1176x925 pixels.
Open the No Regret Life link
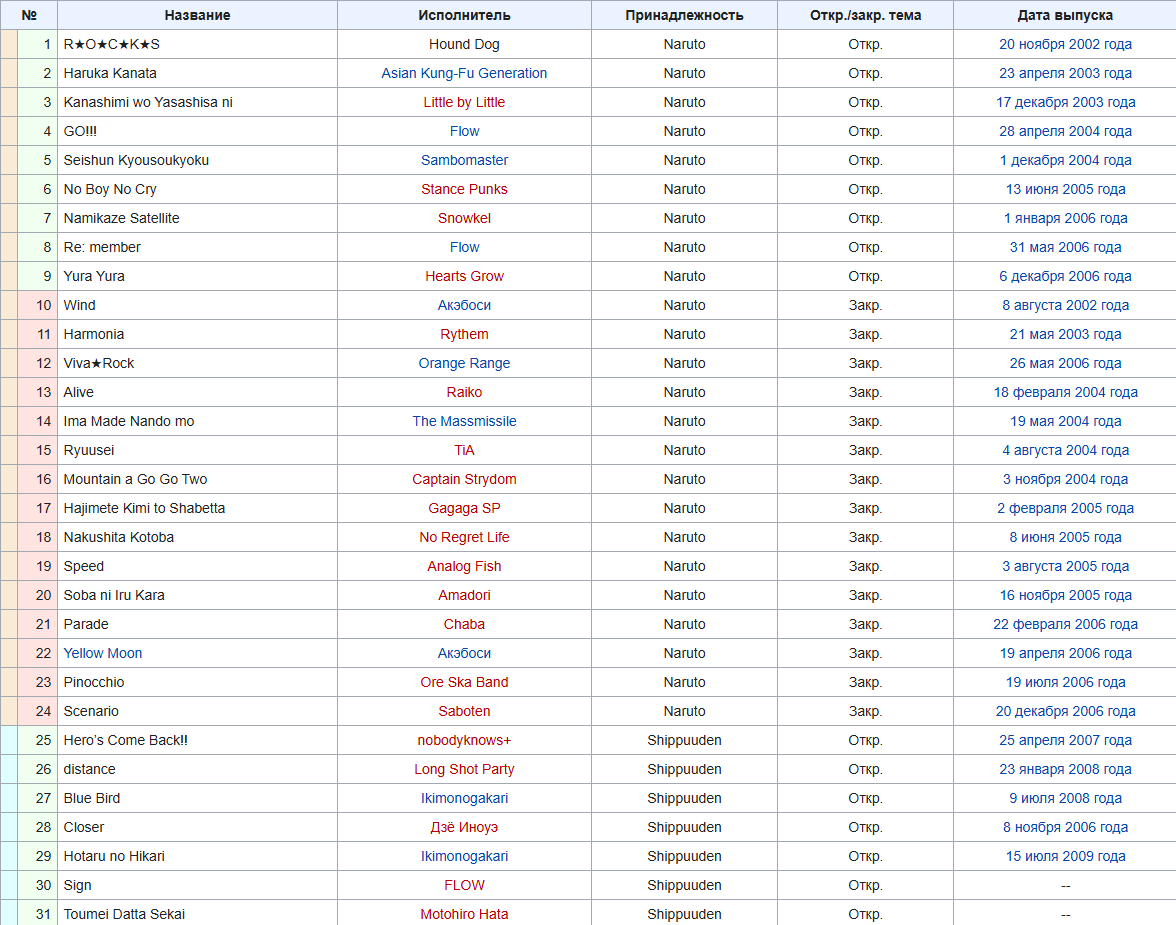point(464,537)
